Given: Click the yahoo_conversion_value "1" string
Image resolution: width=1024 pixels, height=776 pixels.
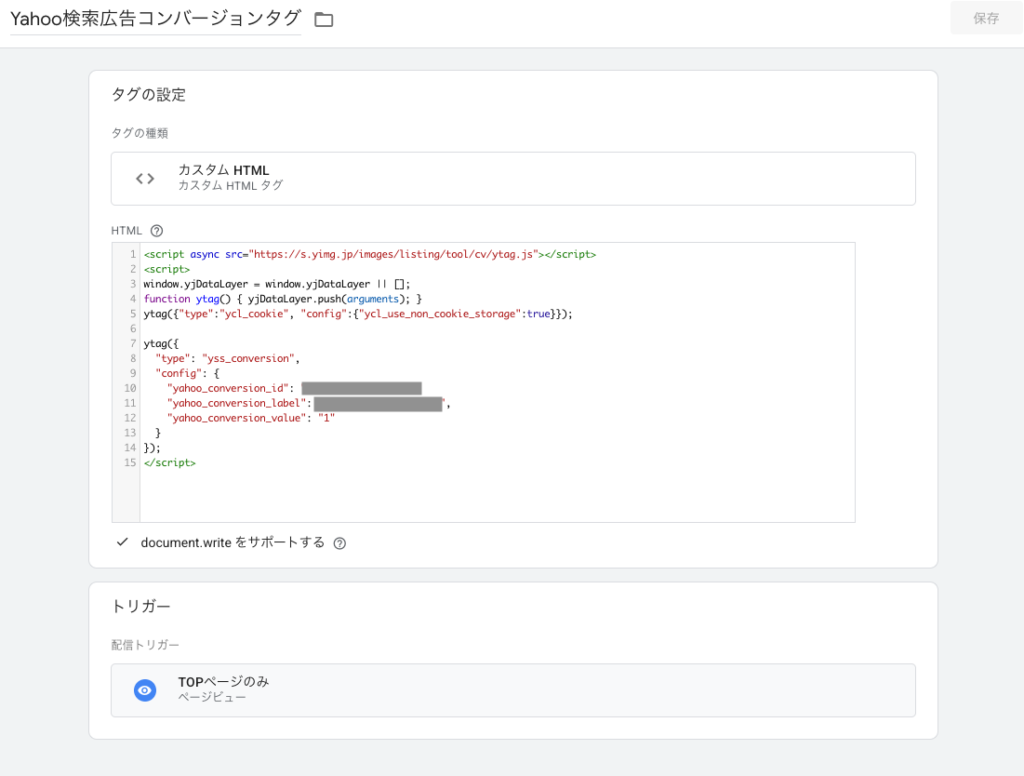Looking at the screenshot, I should click(325, 418).
